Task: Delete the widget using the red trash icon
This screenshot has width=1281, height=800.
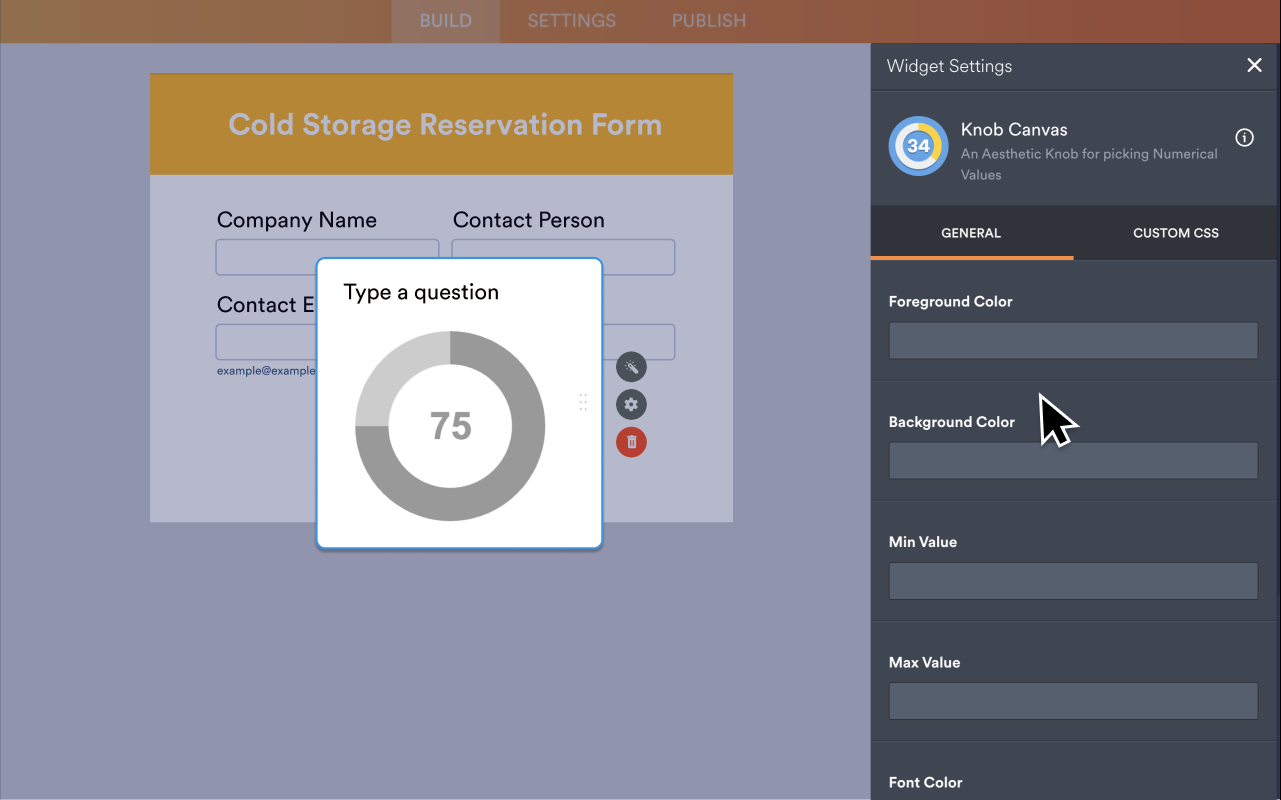Action: 631,442
